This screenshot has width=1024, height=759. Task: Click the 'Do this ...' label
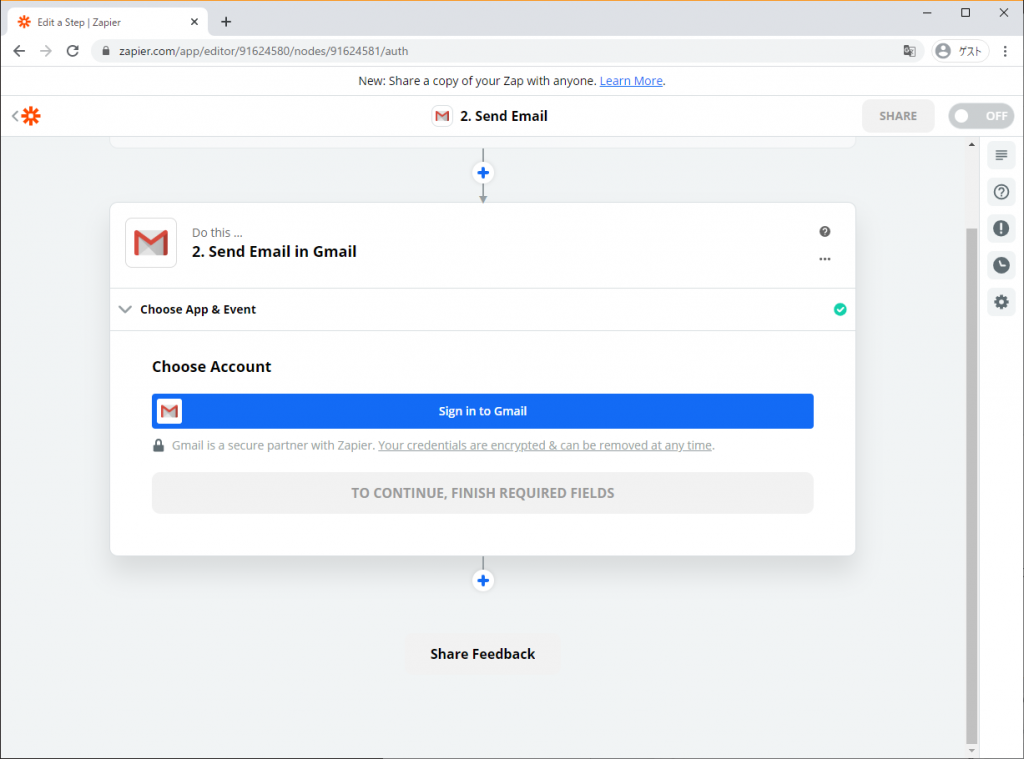(x=217, y=233)
